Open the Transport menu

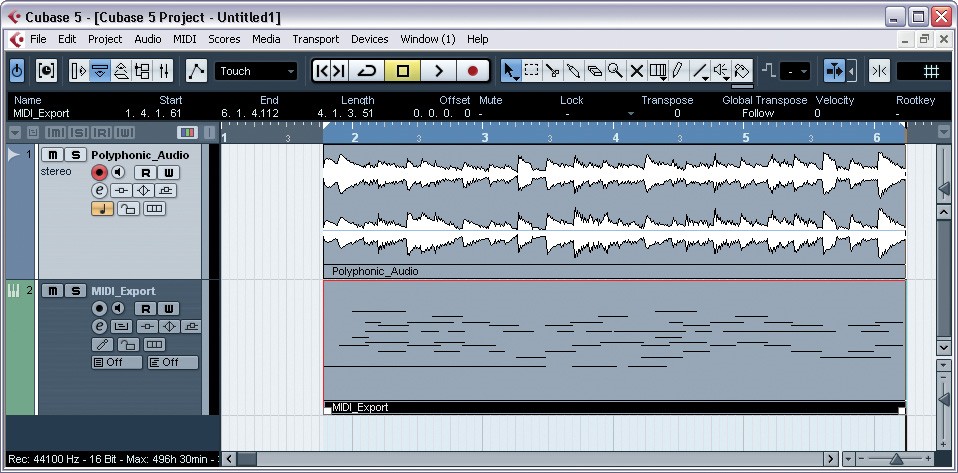click(315, 39)
